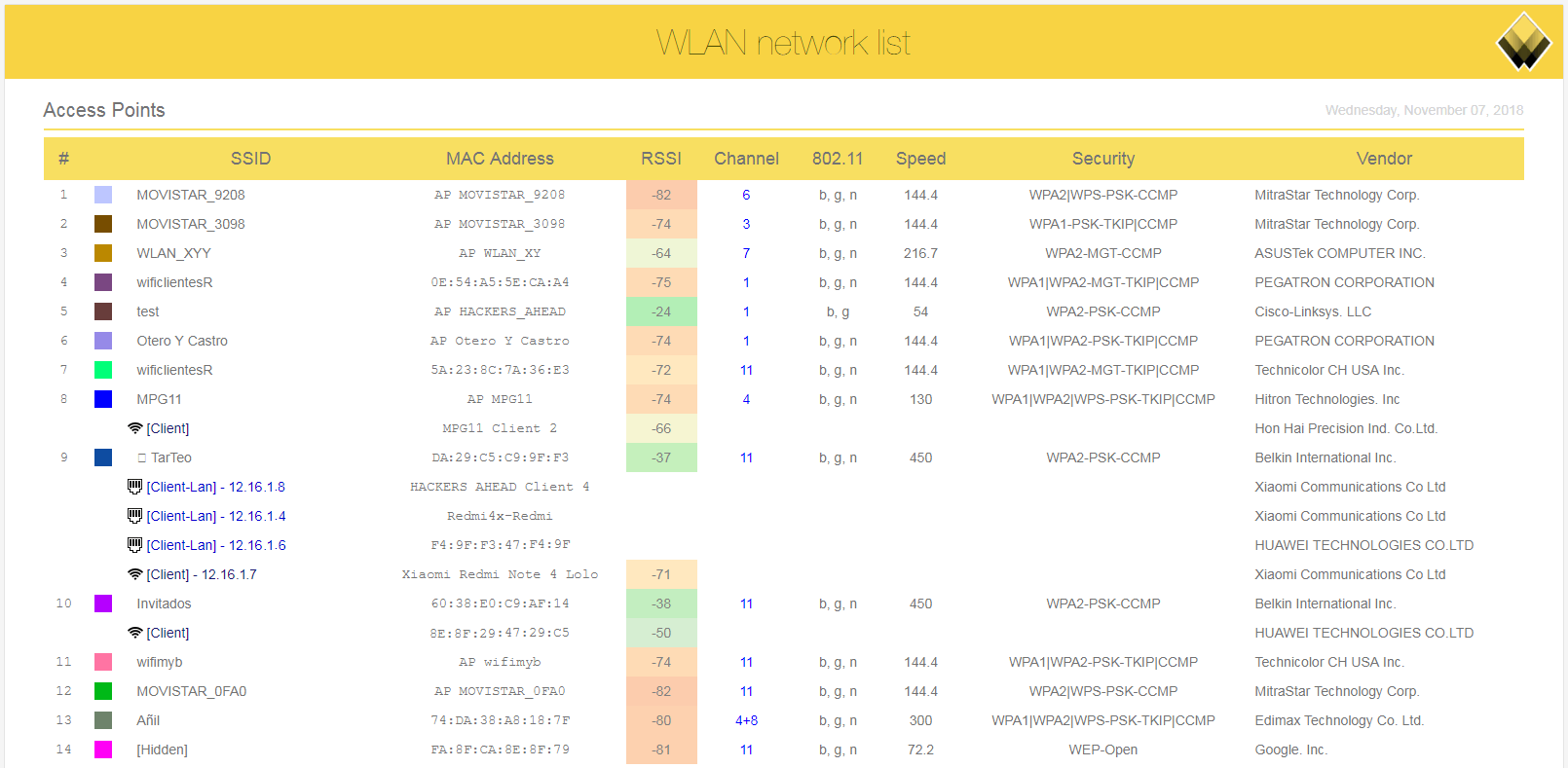Click the LAN icon next to 12.16.1.8

(135, 487)
